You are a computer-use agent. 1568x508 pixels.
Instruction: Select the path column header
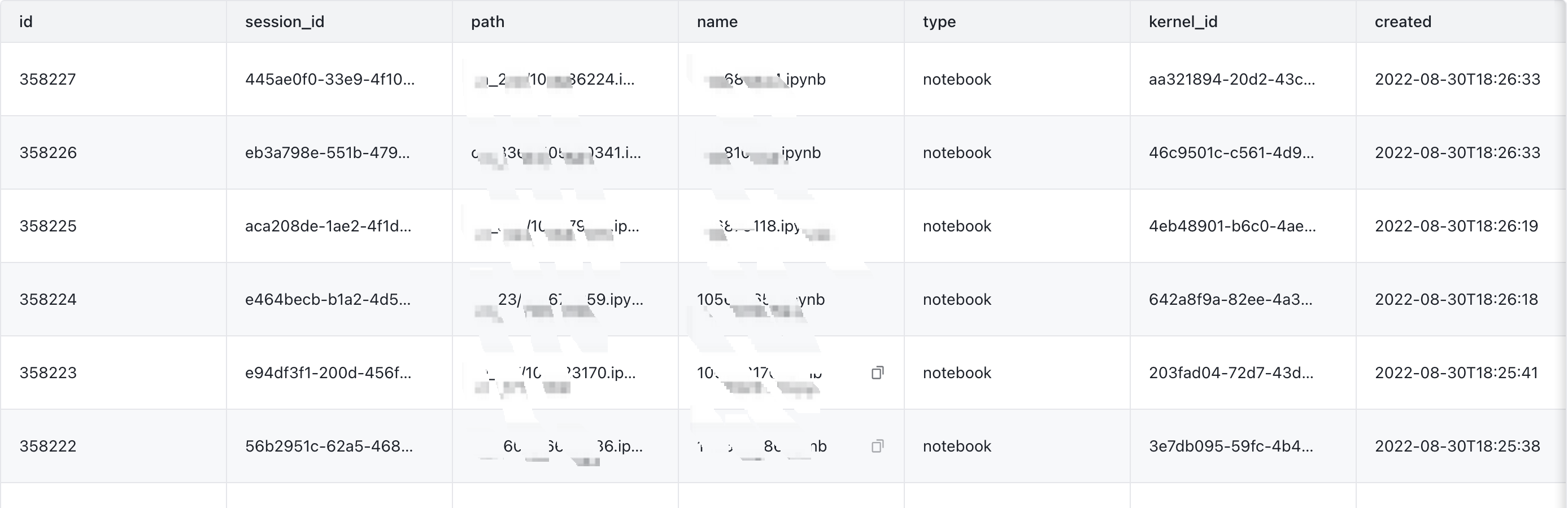pyautogui.click(x=487, y=22)
